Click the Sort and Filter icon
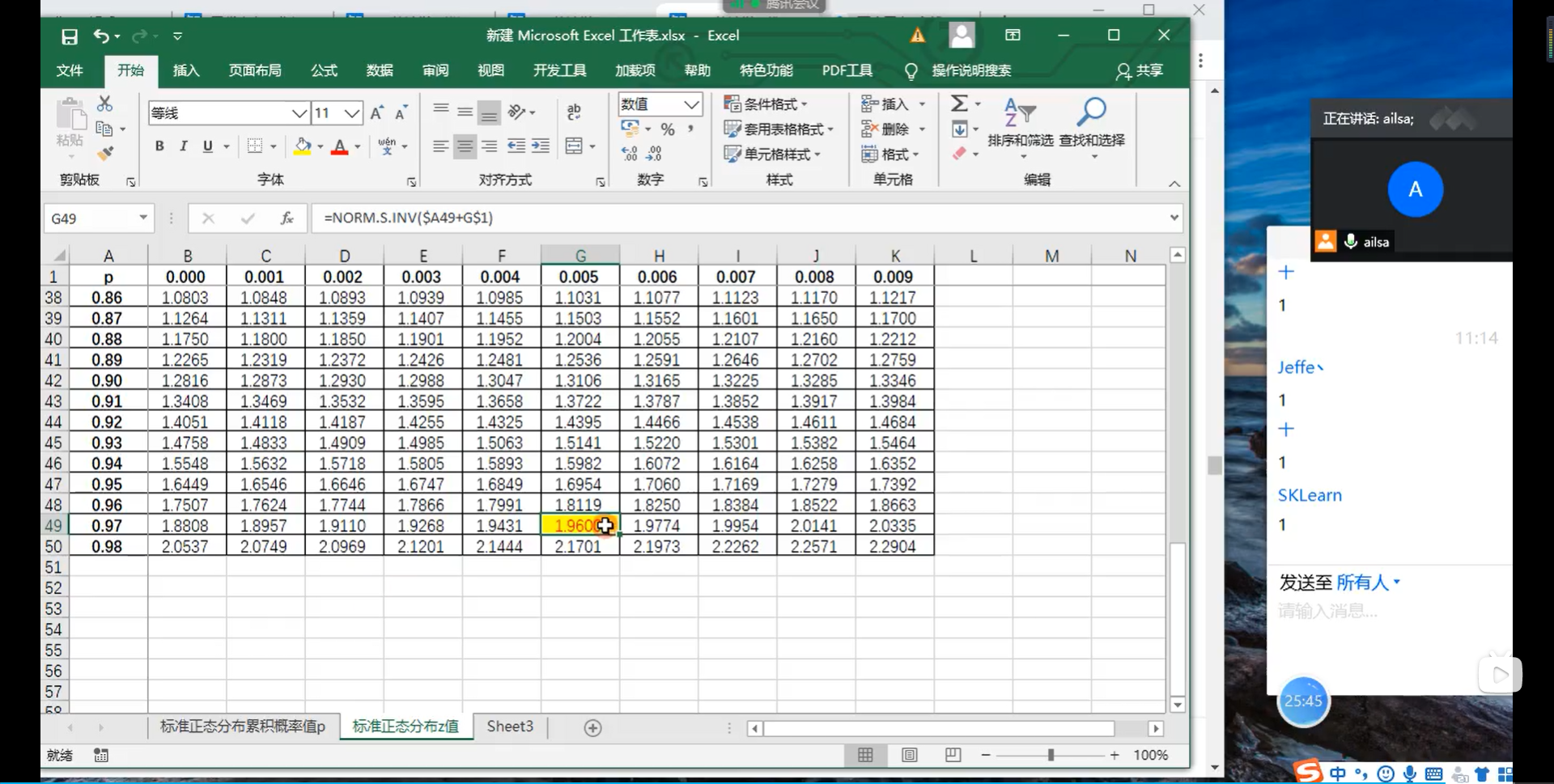This screenshot has height=784, width=1554. point(1019,112)
